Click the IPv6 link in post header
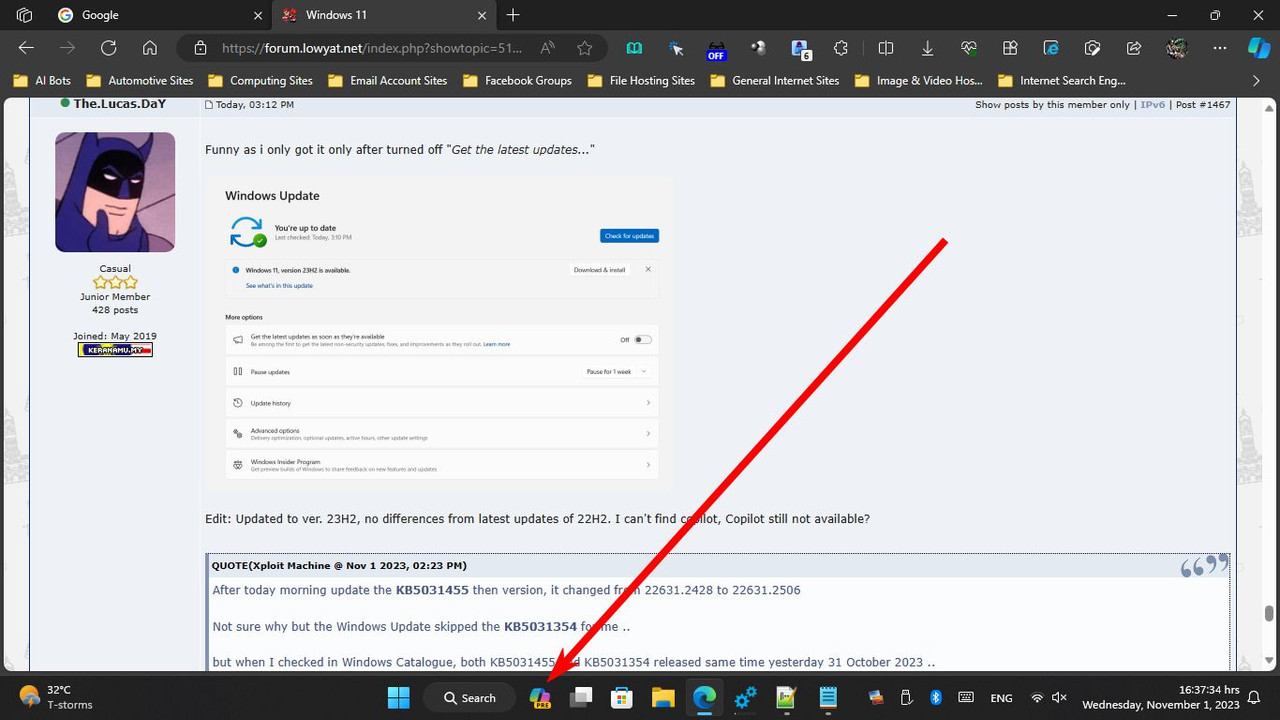The width and height of the screenshot is (1280, 720). [1152, 104]
